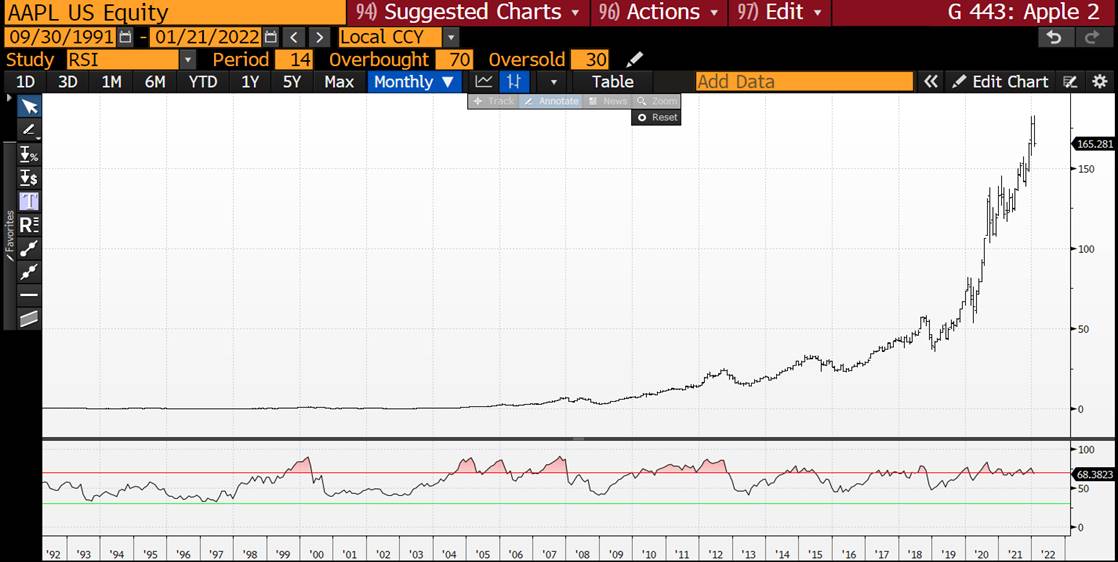Screen dimensions: 1118x562
Task: Select the arrow pointer tool
Action: click(x=29, y=107)
